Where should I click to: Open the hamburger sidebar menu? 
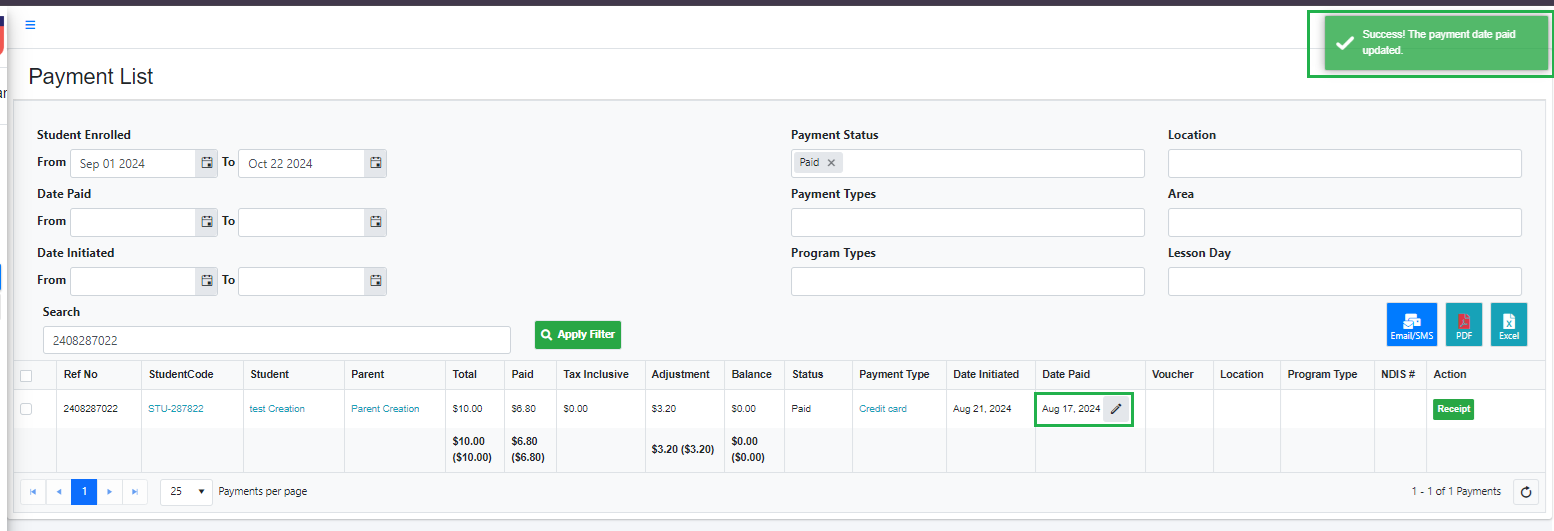tap(30, 25)
